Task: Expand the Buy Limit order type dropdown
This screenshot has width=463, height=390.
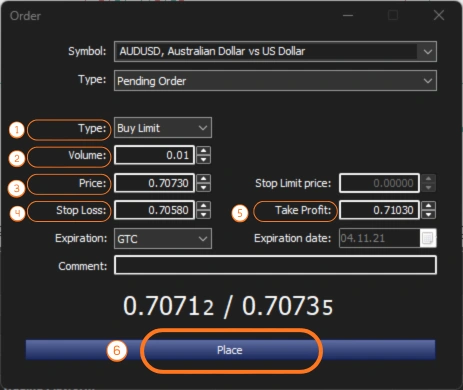Action: point(163,128)
